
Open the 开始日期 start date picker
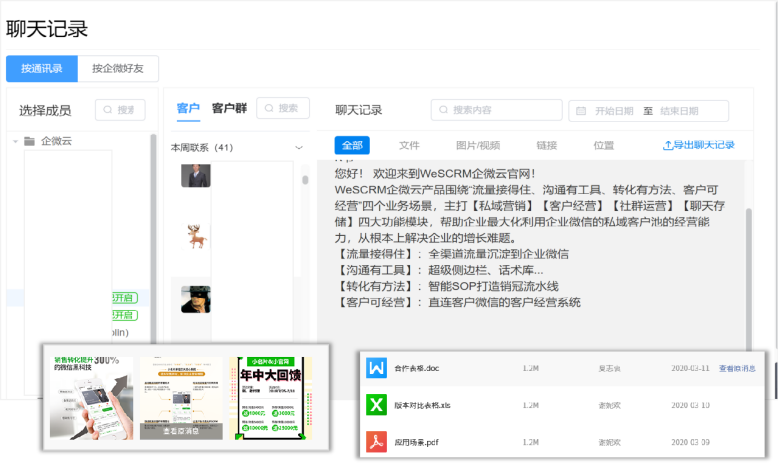point(614,111)
